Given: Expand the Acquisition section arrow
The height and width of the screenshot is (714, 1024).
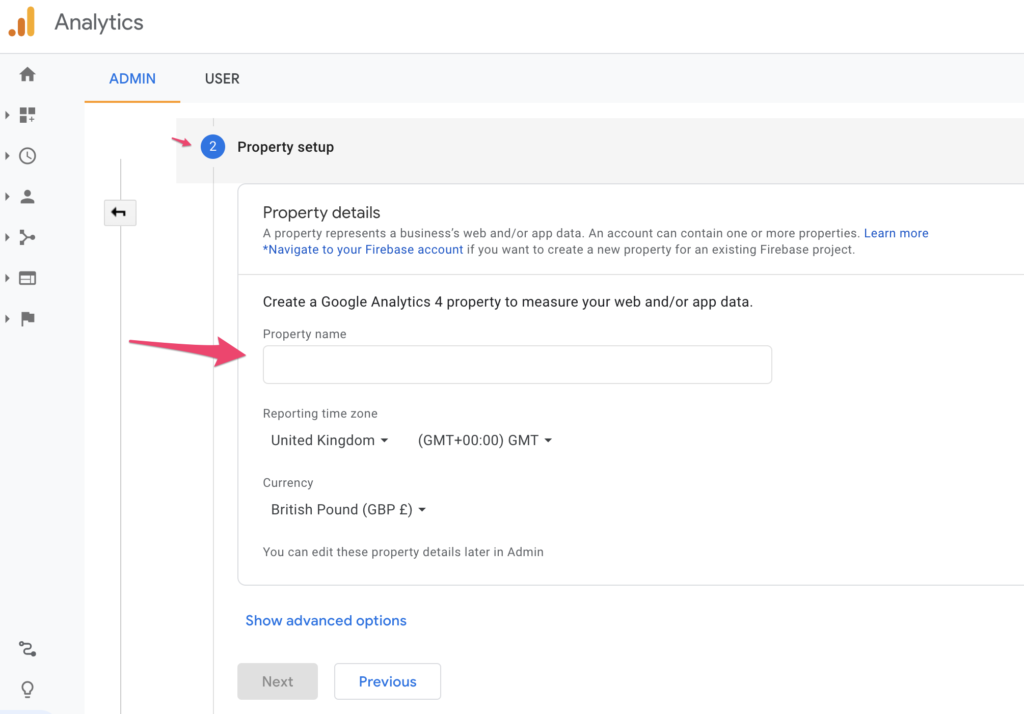Looking at the screenshot, I should [7, 237].
